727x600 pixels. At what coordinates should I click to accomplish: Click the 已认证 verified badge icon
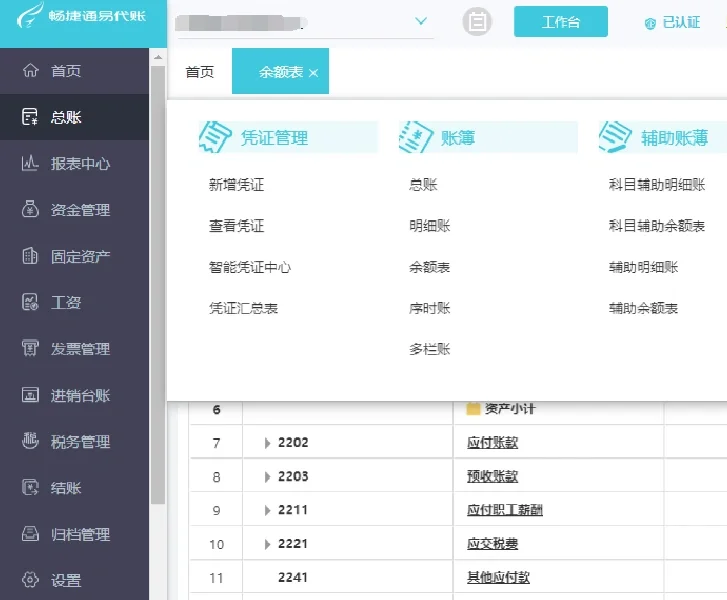[x=650, y=23]
